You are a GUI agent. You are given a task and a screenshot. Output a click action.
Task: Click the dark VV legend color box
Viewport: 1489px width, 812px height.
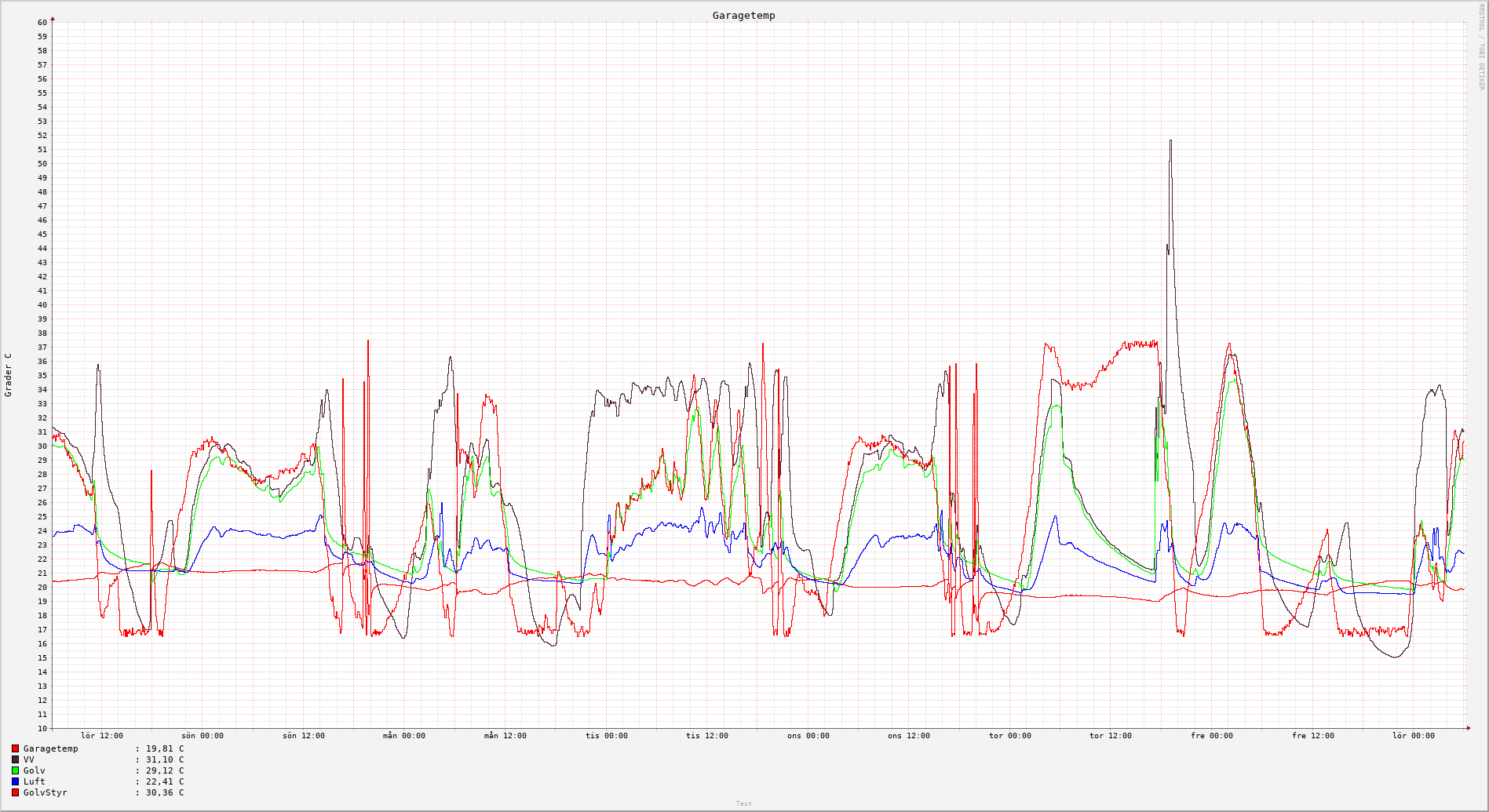coord(15,760)
